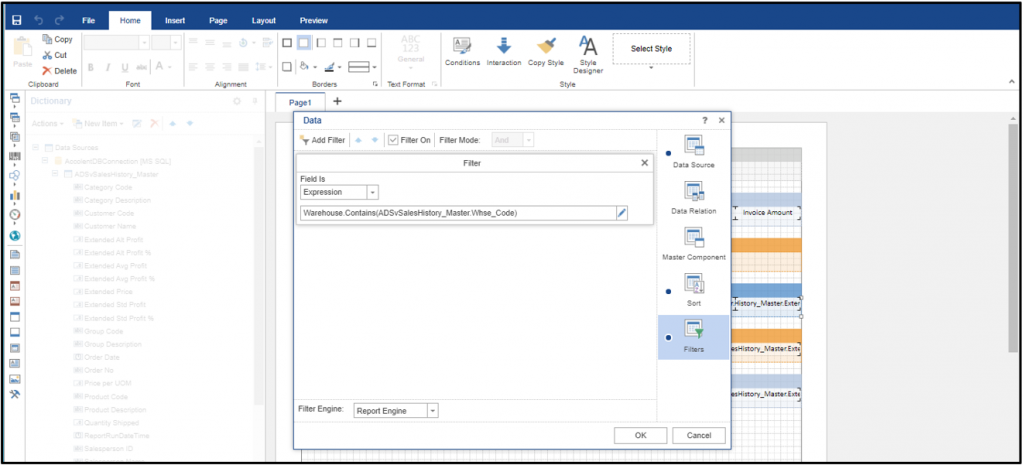Switch to the Insert ribbon tab
The width and height of the screenshot is (1024, 465).
175,20
